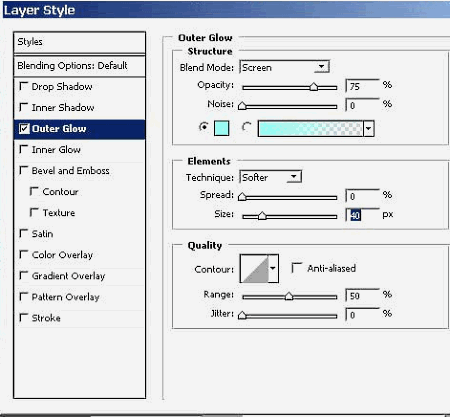Click the Jitter slider handle

point(242,315)
